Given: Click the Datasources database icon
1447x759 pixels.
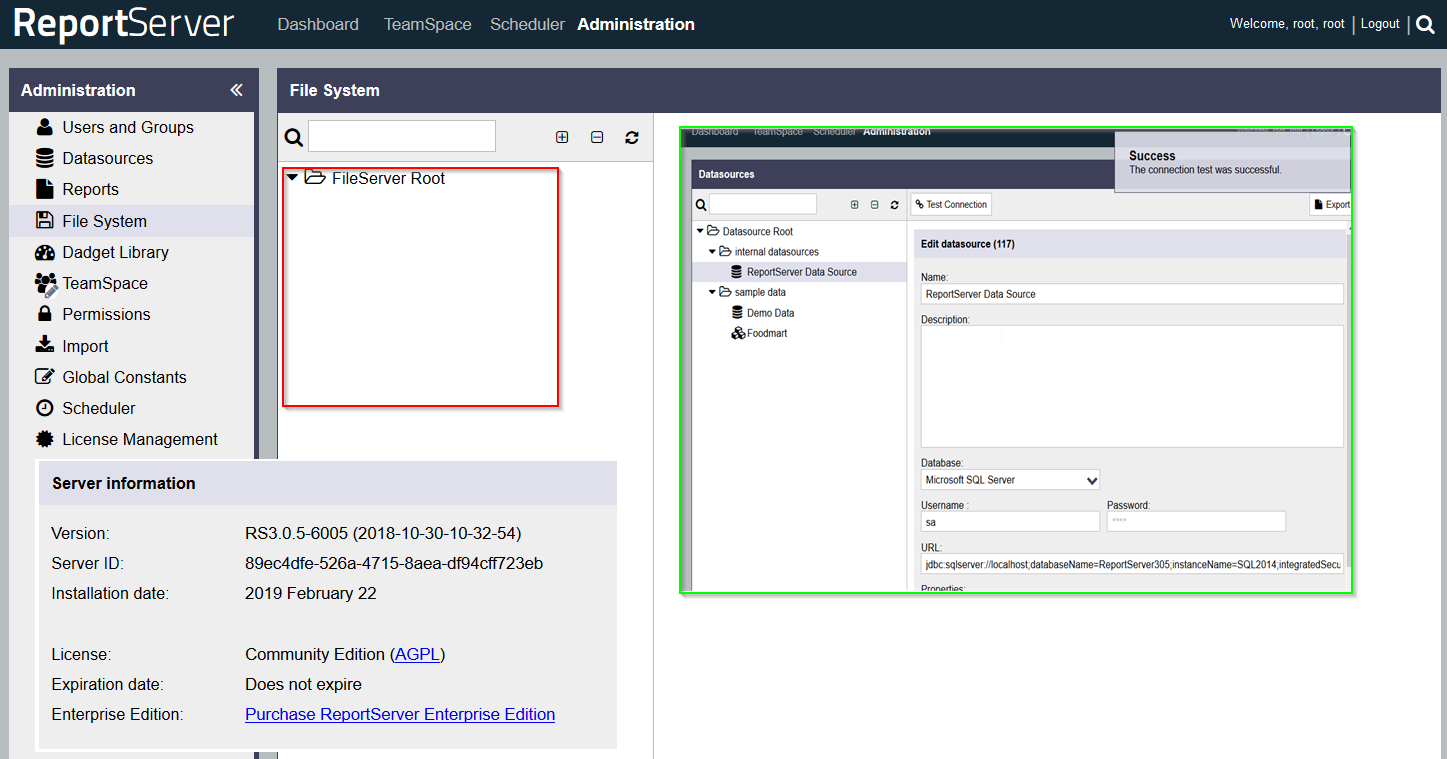Looking at the screenshot, I should coord(45,158).
